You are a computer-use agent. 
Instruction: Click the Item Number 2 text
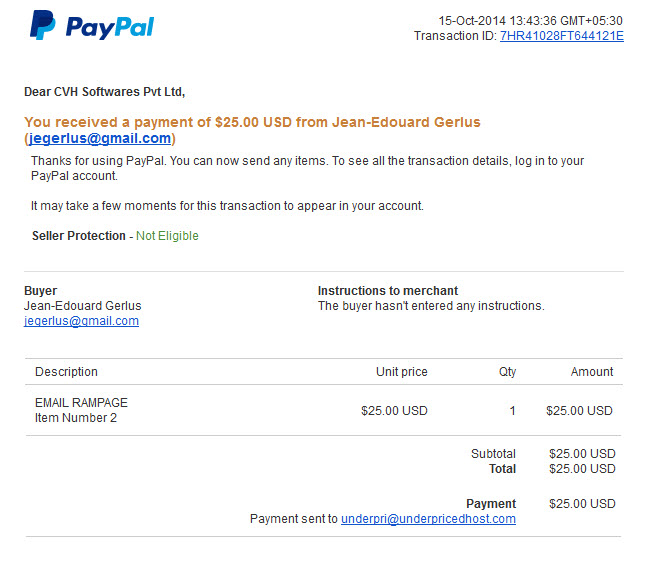point(76,418)
